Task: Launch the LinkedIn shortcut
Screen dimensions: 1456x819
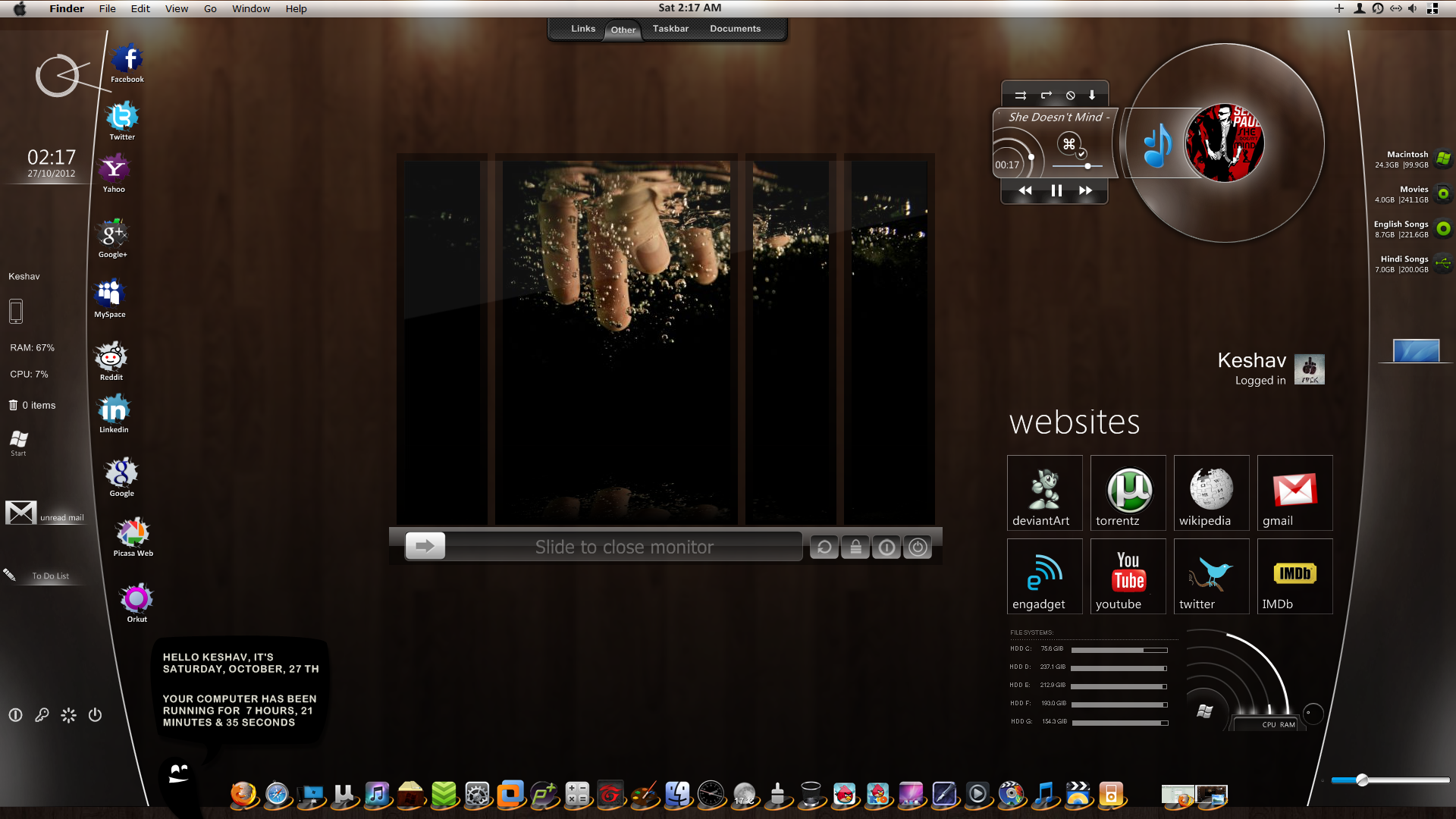Action: pos(114,410)
